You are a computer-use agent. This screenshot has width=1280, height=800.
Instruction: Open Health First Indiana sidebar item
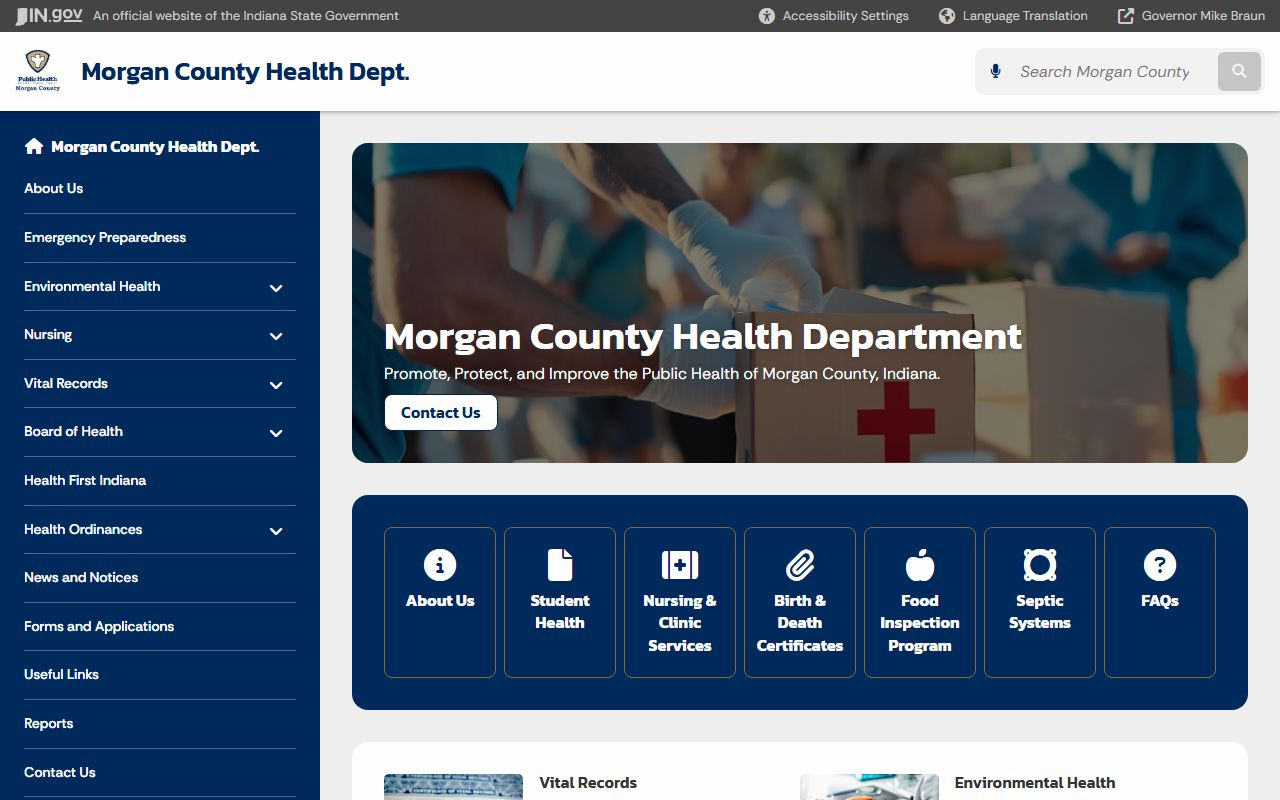click(85, 480)
